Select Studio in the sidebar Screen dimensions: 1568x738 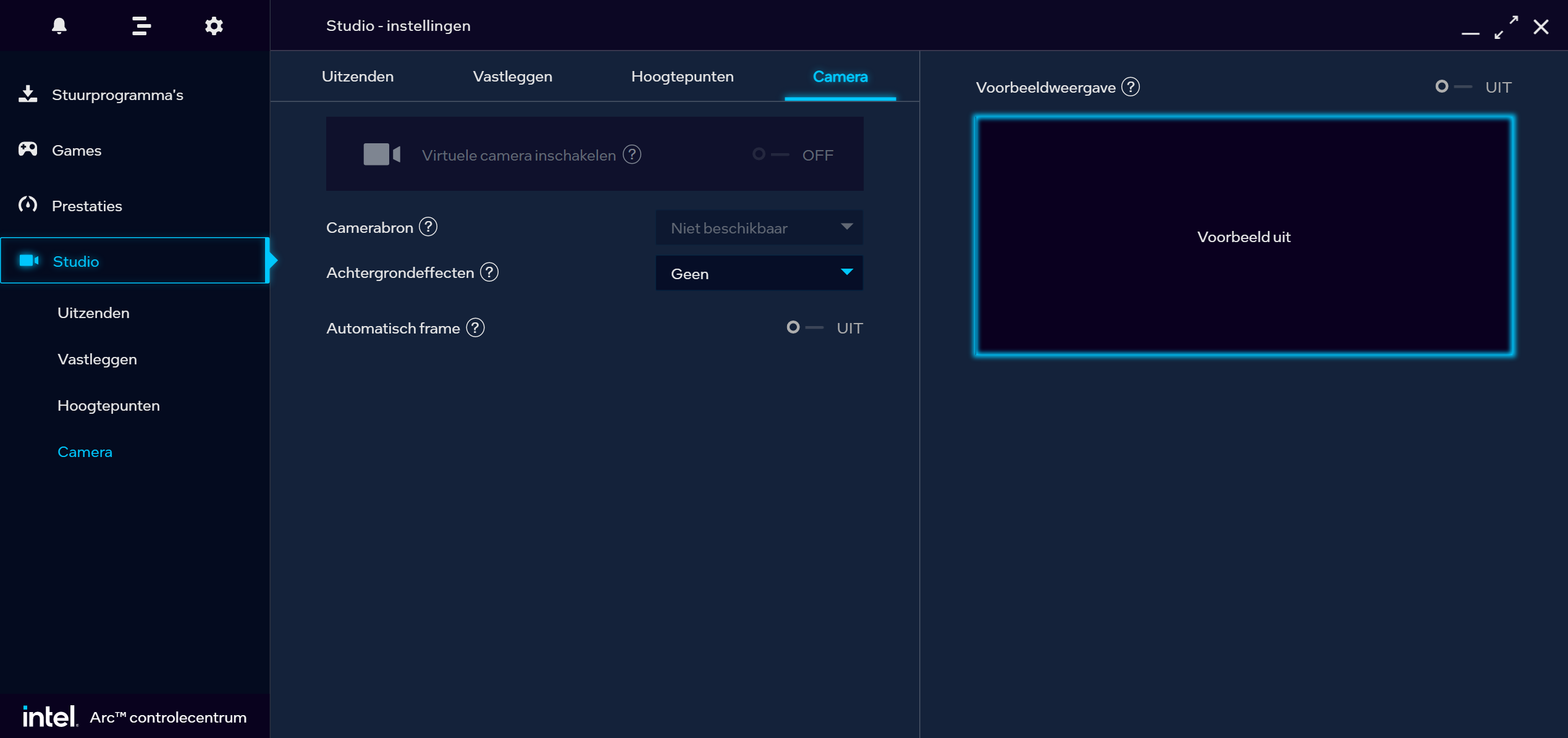pos(135,261)
